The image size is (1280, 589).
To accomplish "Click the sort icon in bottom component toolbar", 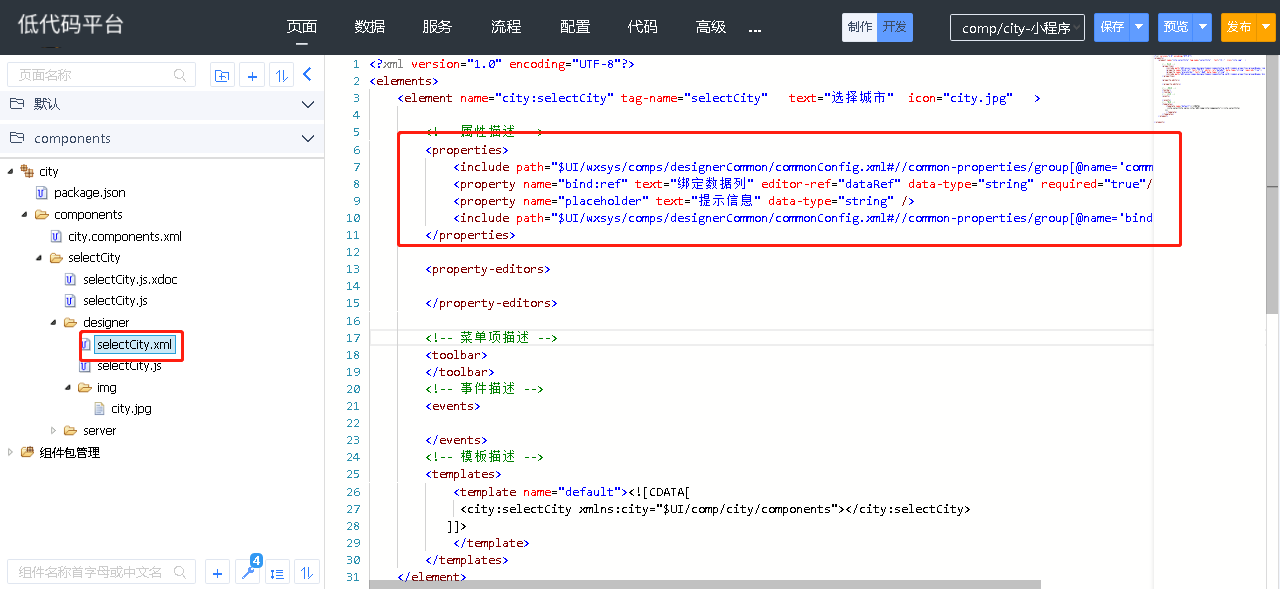I will tap(307, 573).
